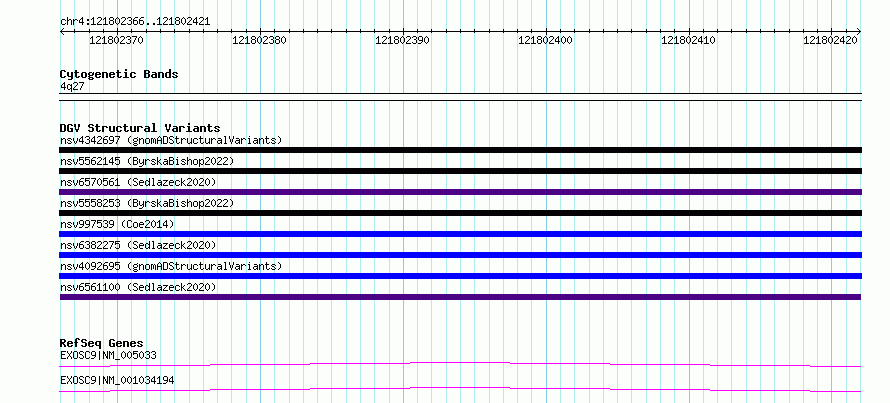The width and height of the screenshot is (890, 403).
Task: Select the purple bar under nsv6570561
Action: pyautogui.click(x=460, y=192)
